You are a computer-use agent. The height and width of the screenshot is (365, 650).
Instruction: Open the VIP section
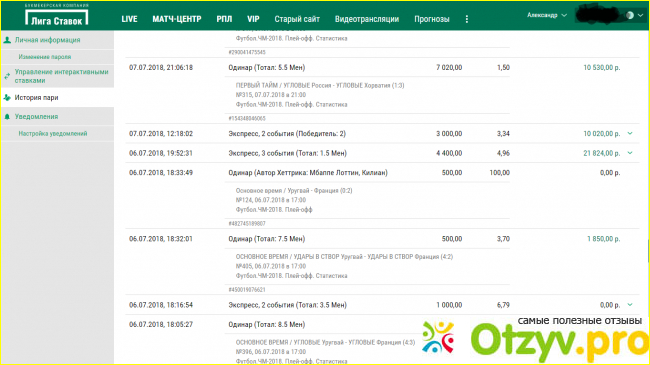253,19
